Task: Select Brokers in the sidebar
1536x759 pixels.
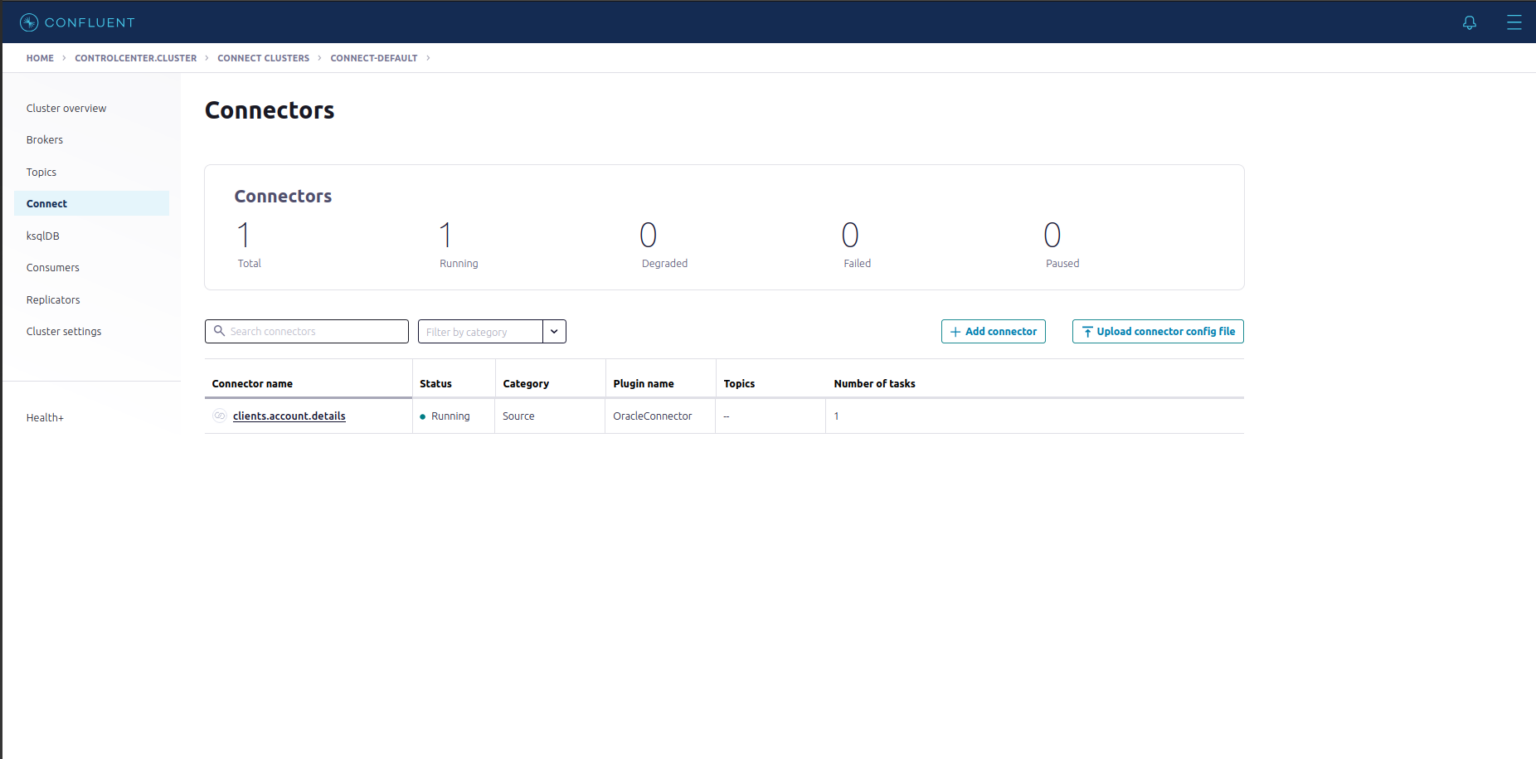Action: (x=44, y=139)
